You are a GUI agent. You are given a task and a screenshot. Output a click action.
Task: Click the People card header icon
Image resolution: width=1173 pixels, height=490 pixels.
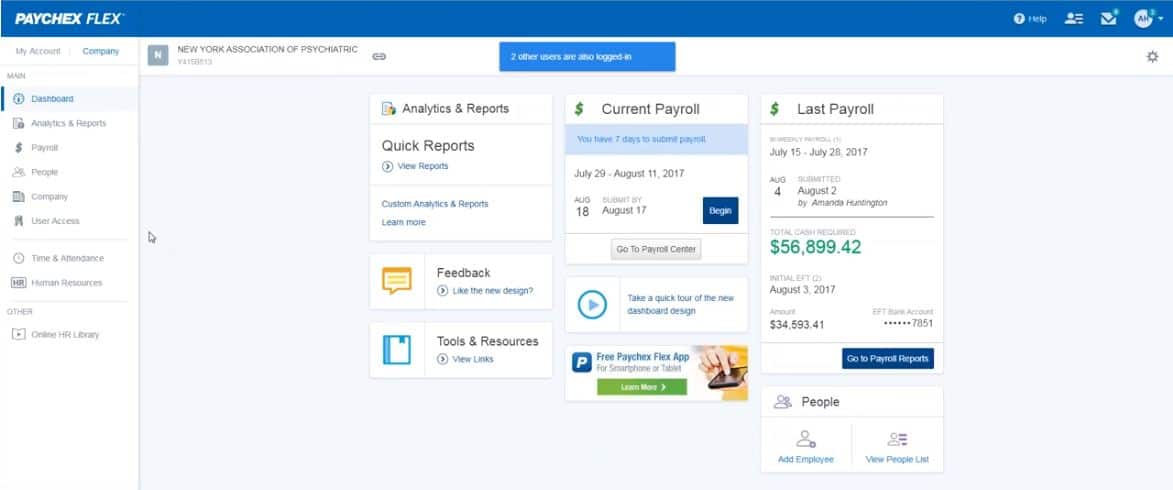point(782,402)
